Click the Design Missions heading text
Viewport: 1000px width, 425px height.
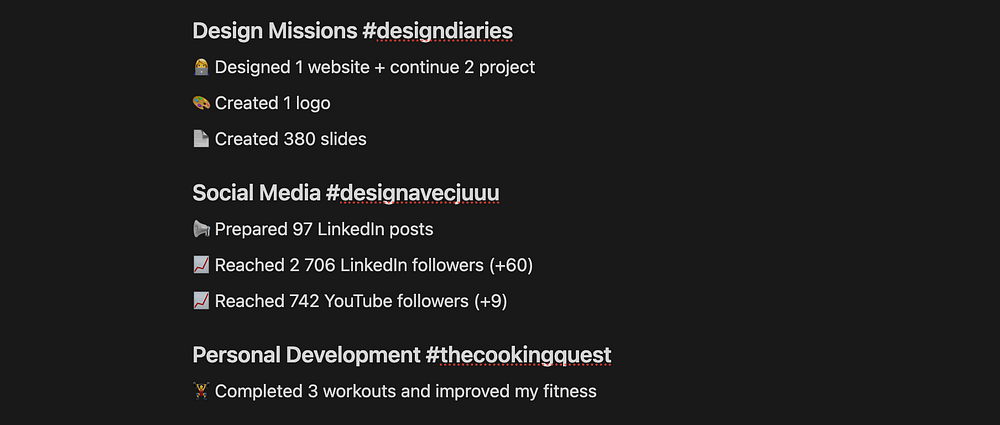274,31
